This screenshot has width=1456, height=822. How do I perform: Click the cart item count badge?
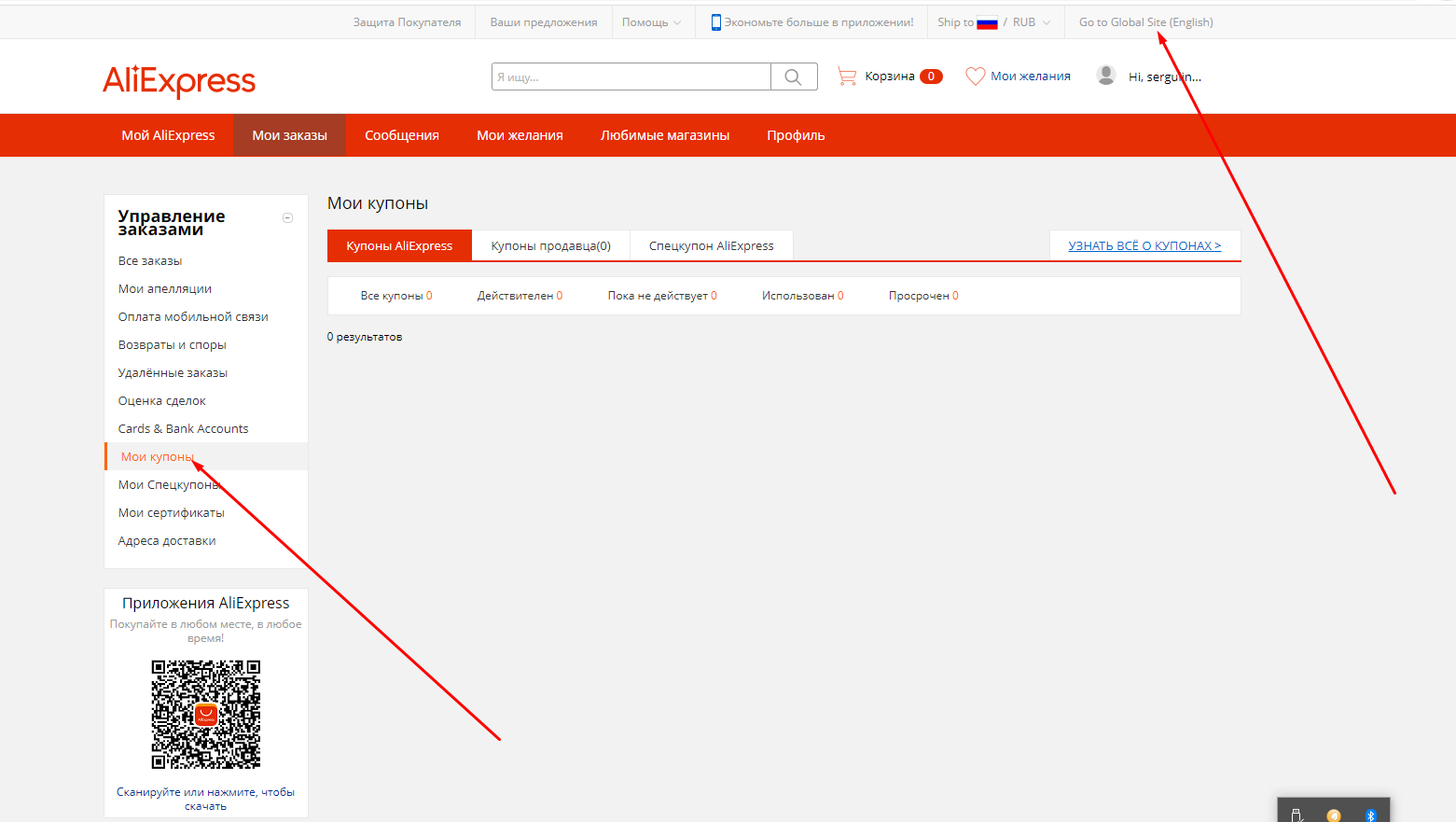point(931,77)
